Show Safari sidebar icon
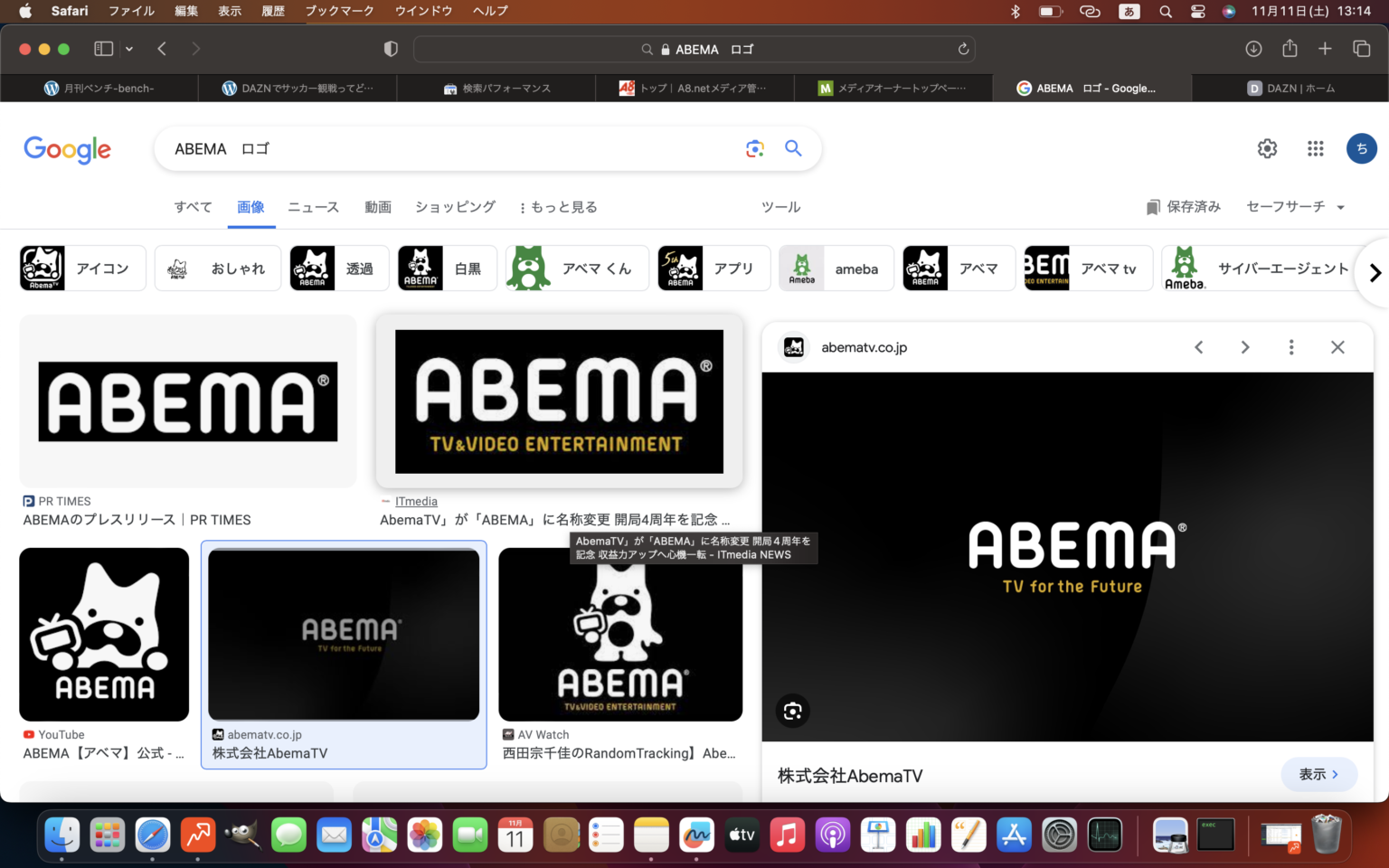1389x868 pixels. 104,49
